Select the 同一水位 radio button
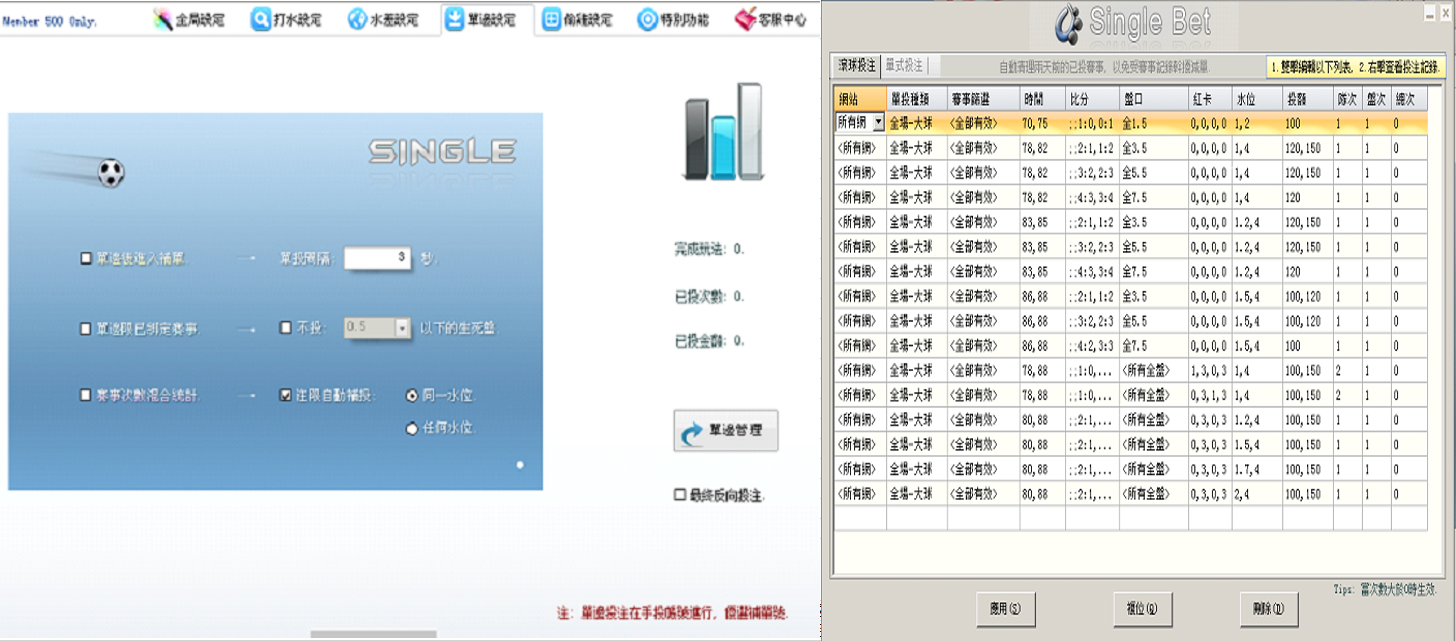Viewport: 1456px width, 641px height. click(x=411, y=395)
